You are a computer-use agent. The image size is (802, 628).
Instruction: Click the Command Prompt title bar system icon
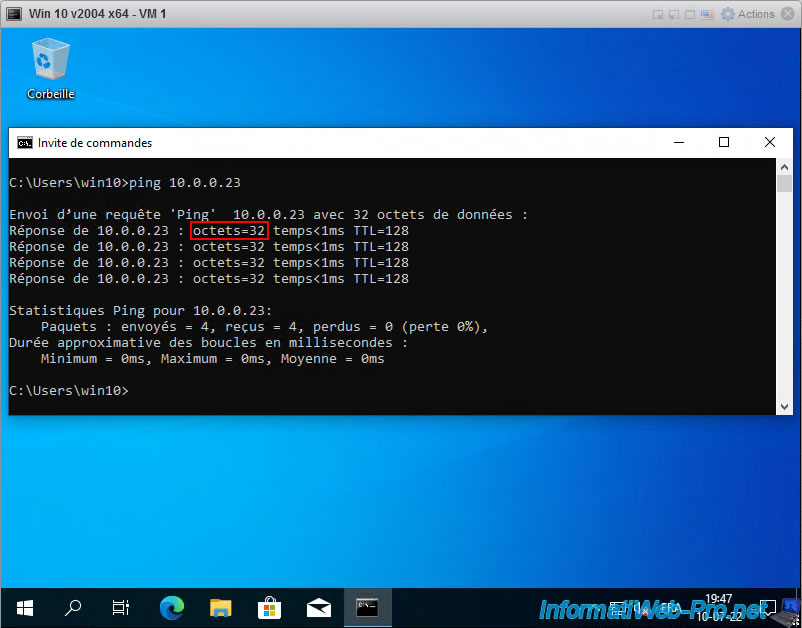tap(24, 143)
